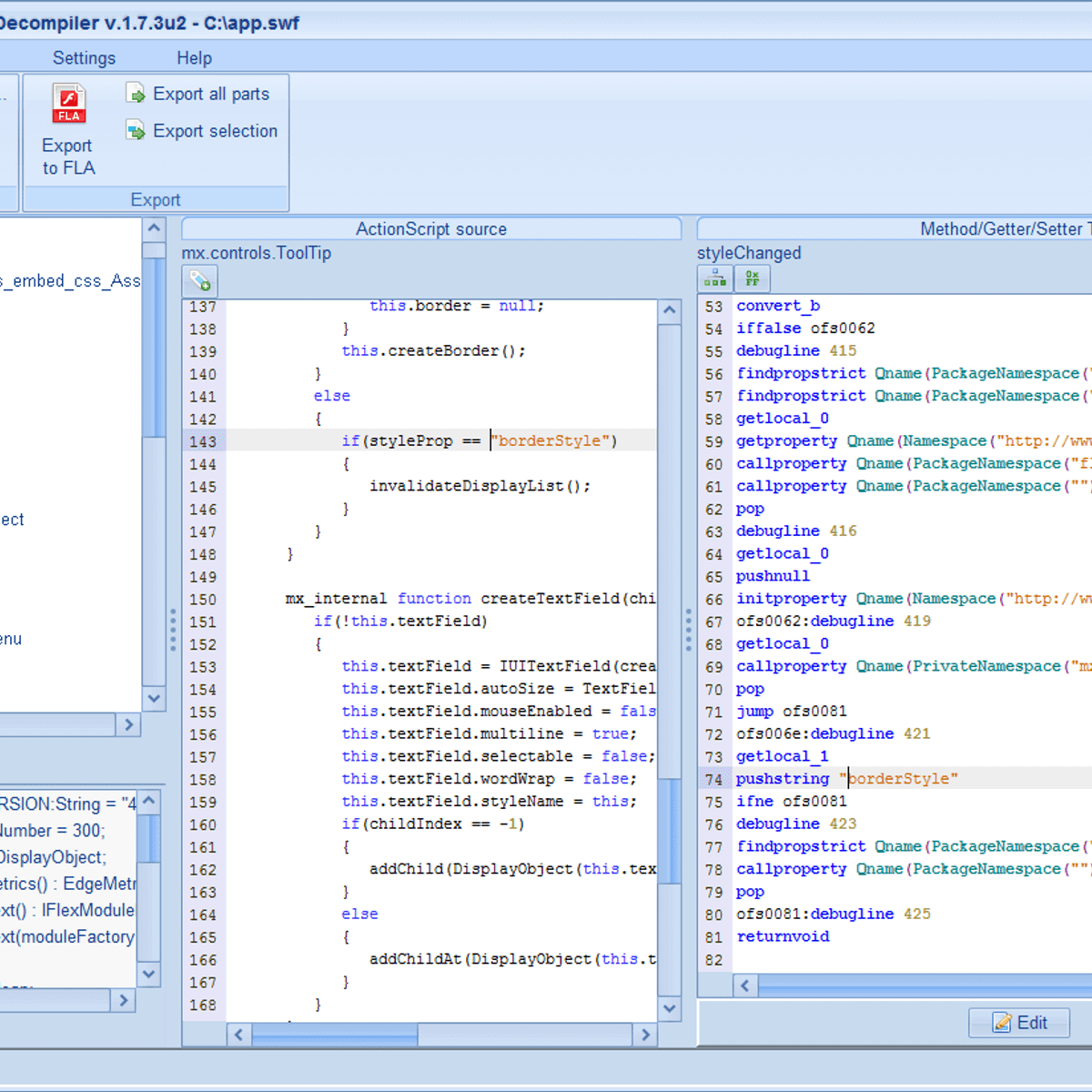
Task: Click left arrow of bytecode panel horizontal scrollbar
Action: tap(745, 986)
